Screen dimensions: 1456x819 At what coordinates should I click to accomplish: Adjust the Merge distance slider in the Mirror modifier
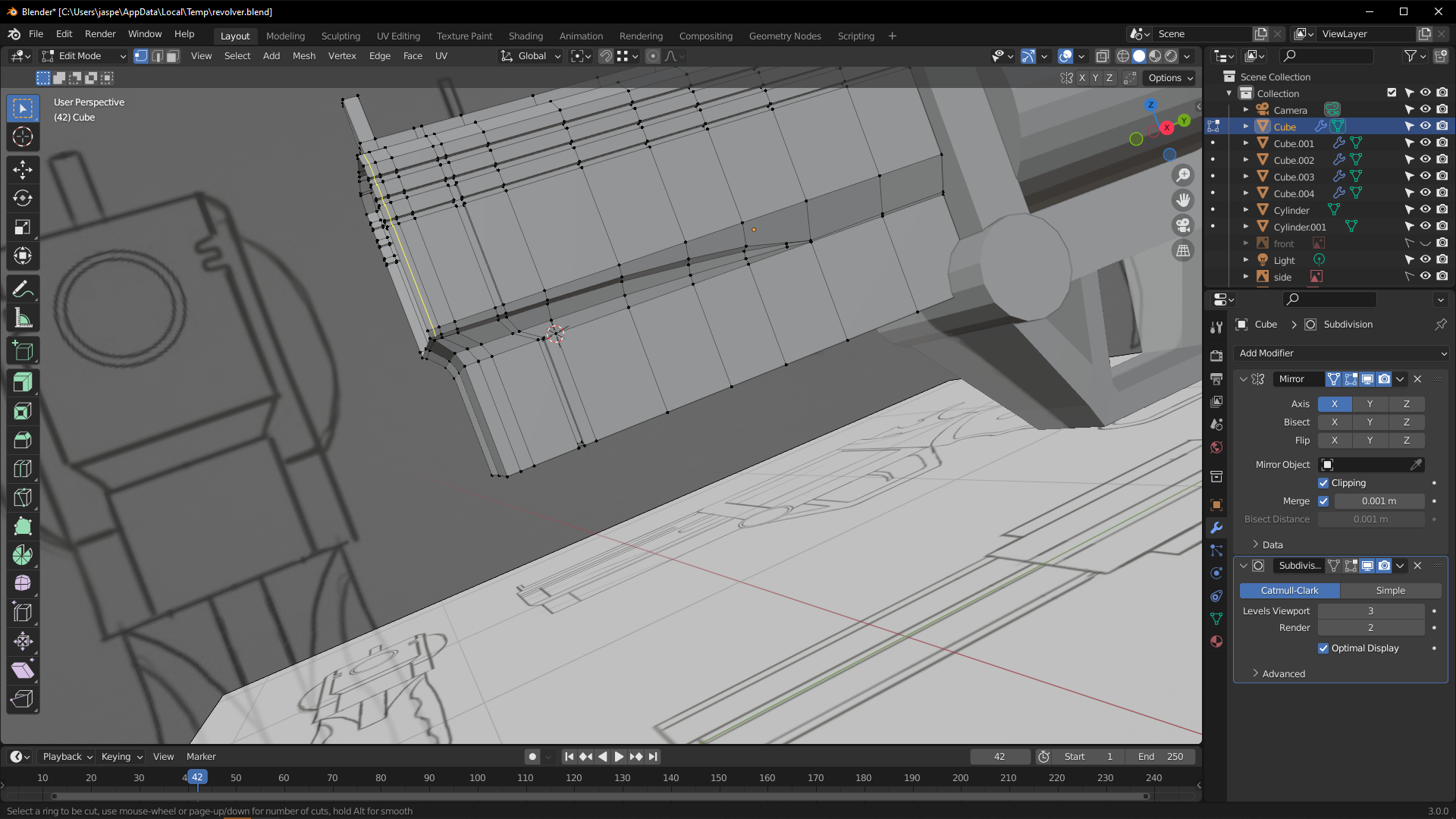coord(1378,500)
